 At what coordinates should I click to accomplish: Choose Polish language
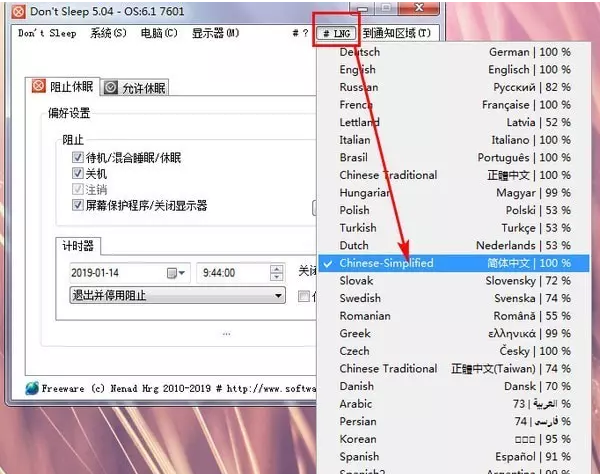coord(454,210)
